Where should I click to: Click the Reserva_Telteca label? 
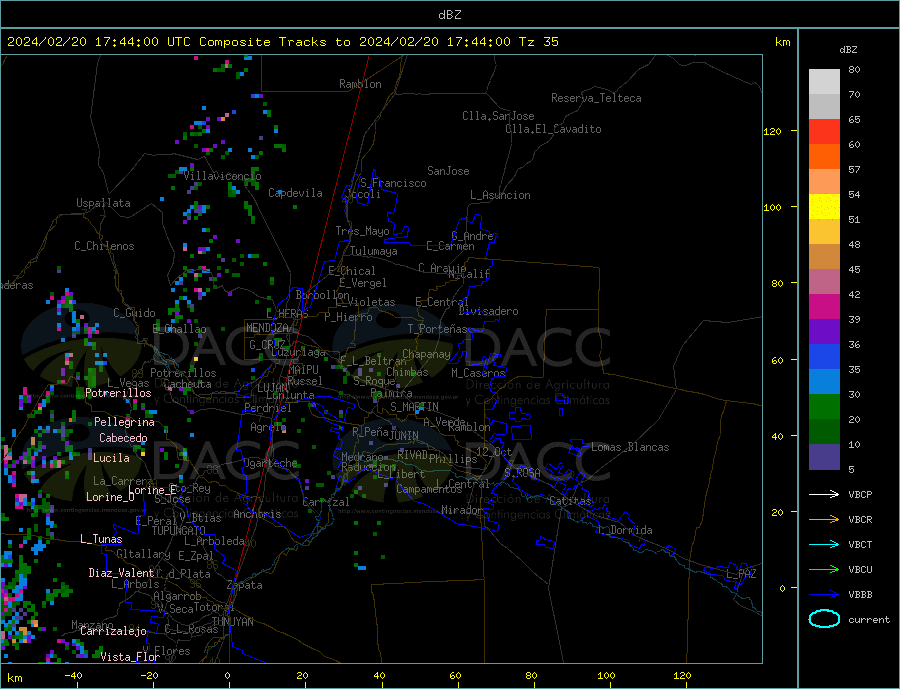pyautogui.click(x=596, y=98)
